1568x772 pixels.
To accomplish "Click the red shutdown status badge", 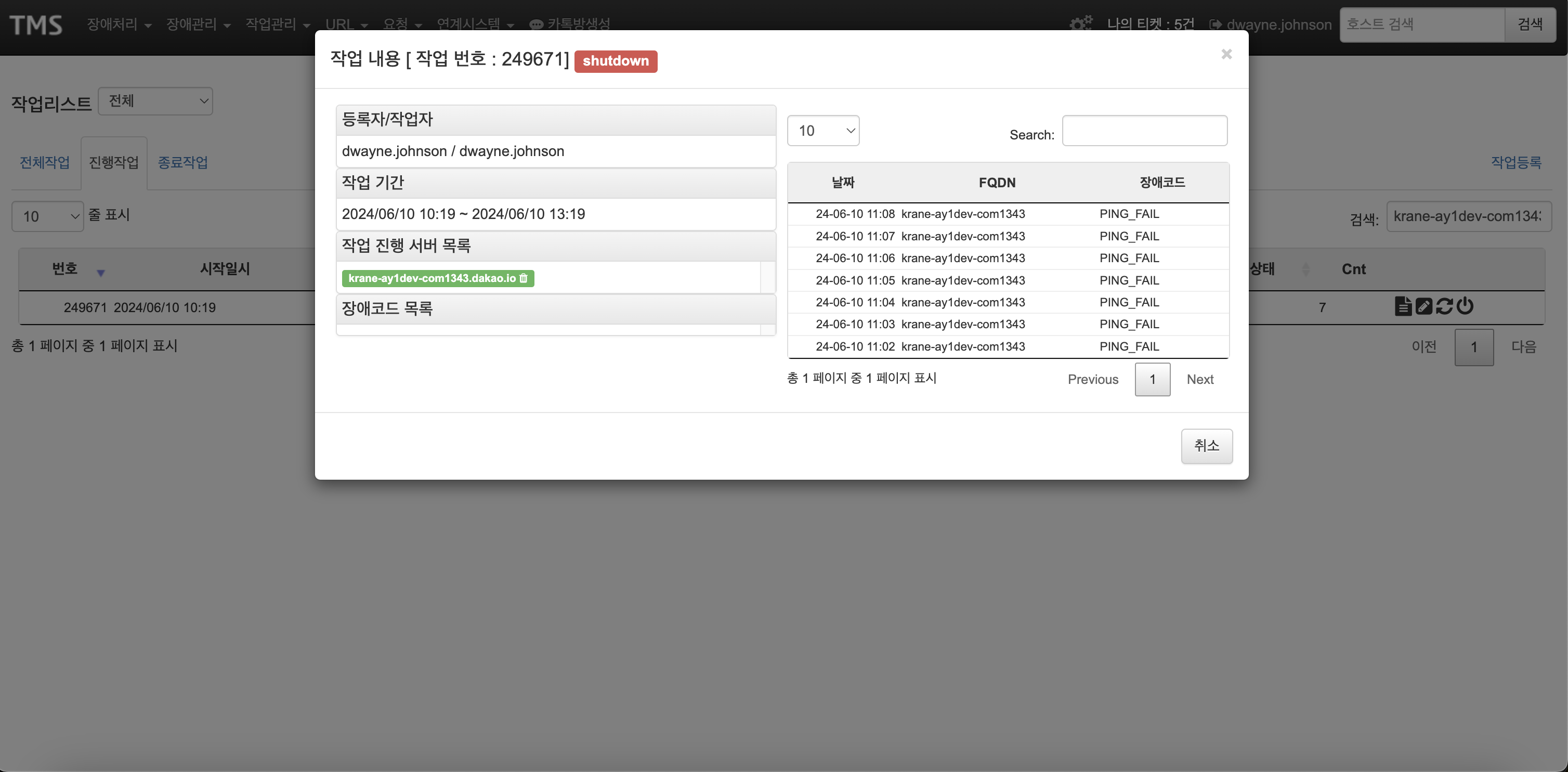I will pos(616,61).
